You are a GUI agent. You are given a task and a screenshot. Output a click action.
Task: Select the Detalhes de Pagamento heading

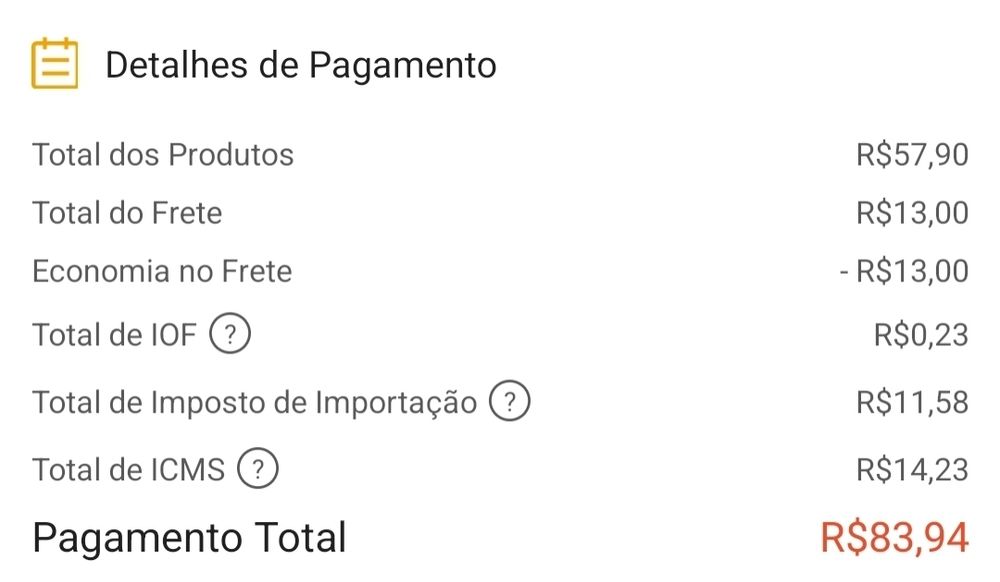(x=301, y=65)
